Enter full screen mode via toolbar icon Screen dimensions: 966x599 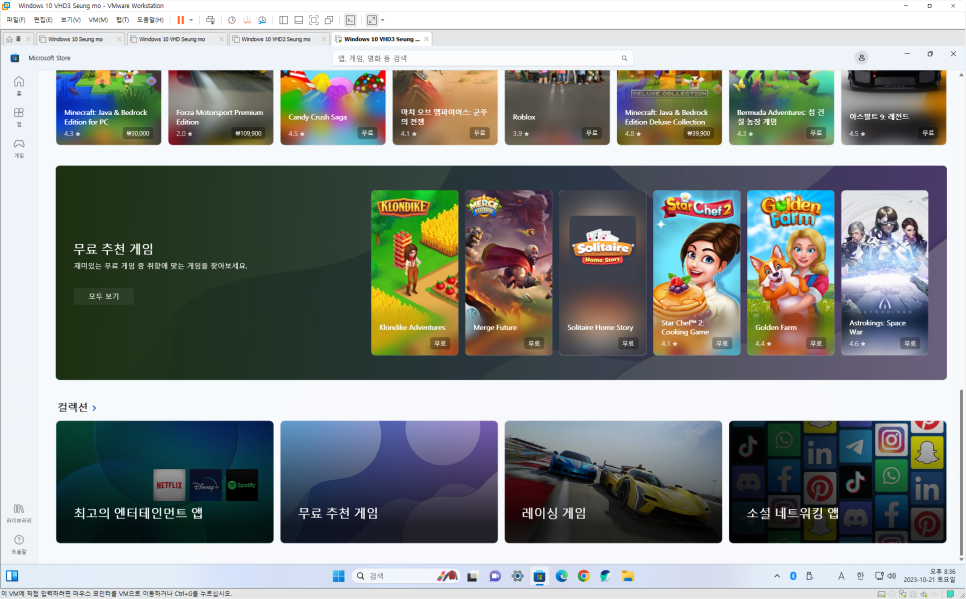pos(314,20)
